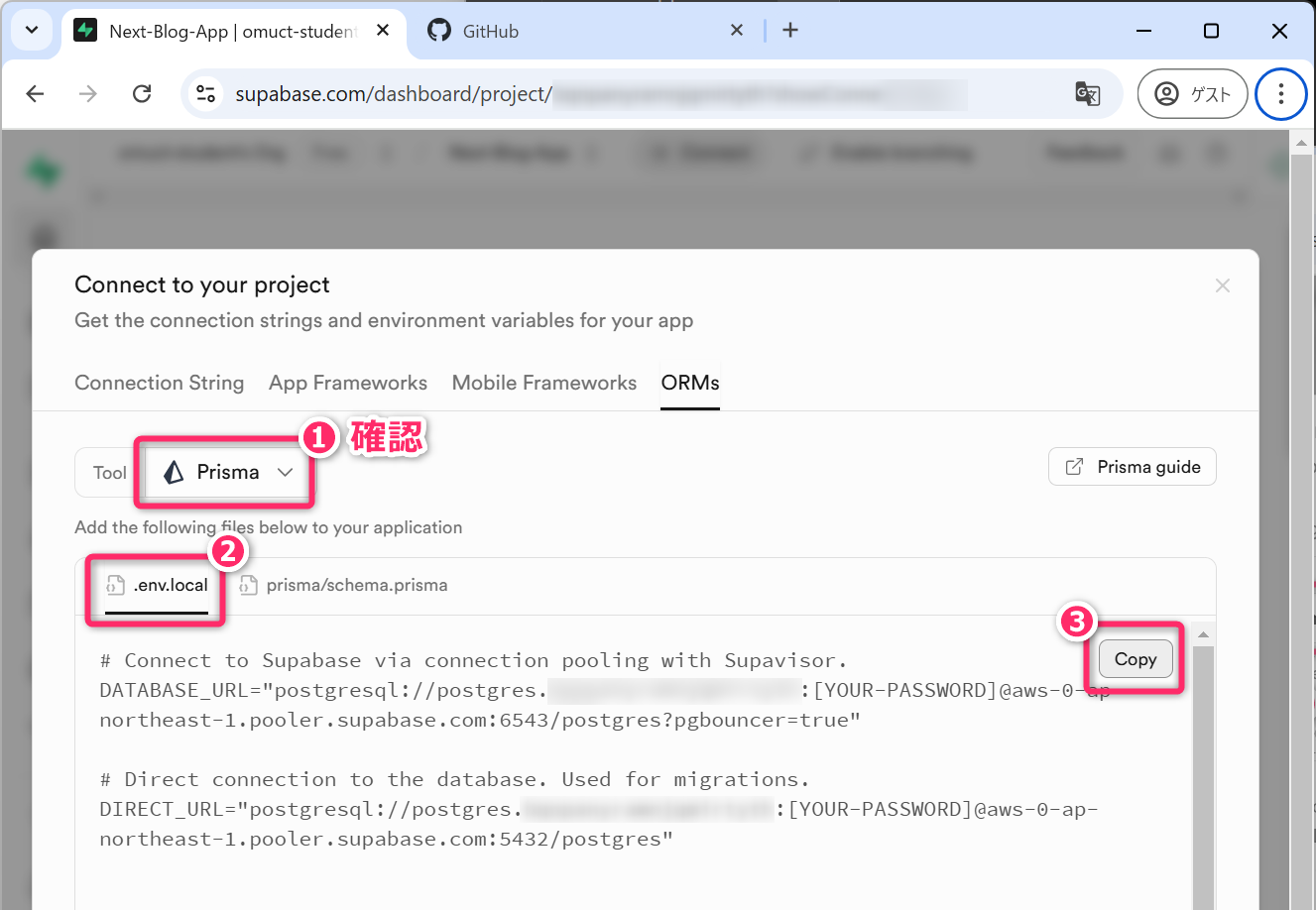Expand the Prisma tool dropdown
This screenshot has height=910, width=1316.
tap(229, 473)
